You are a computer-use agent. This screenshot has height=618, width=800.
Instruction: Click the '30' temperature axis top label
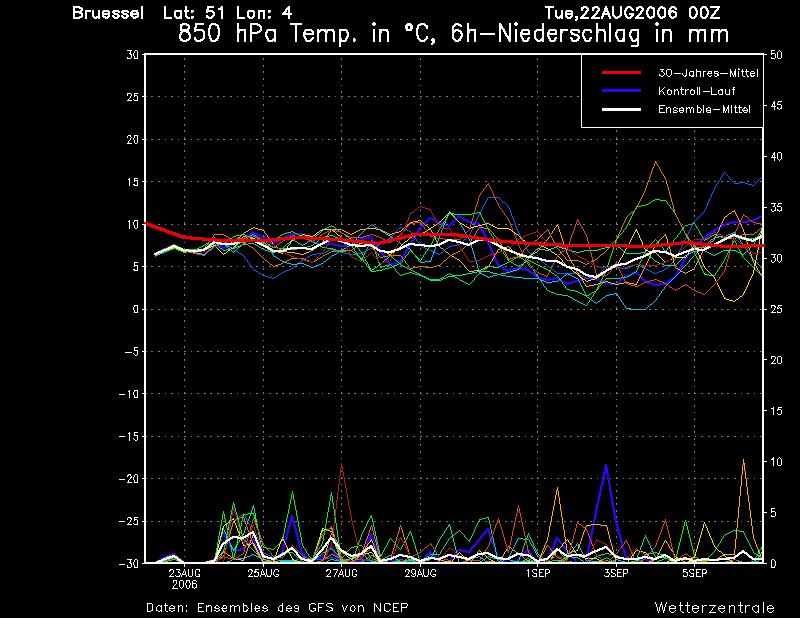[x=133, y=55]
